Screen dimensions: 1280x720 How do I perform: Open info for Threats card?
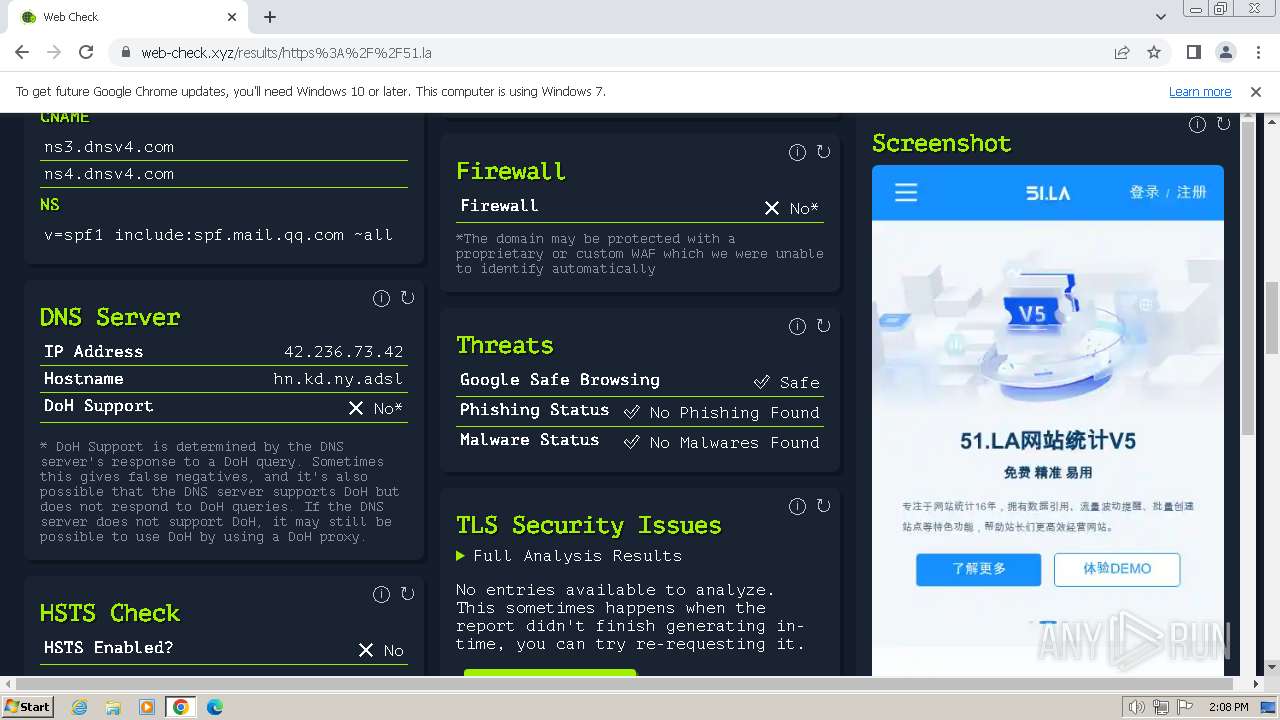click(797, 326)
